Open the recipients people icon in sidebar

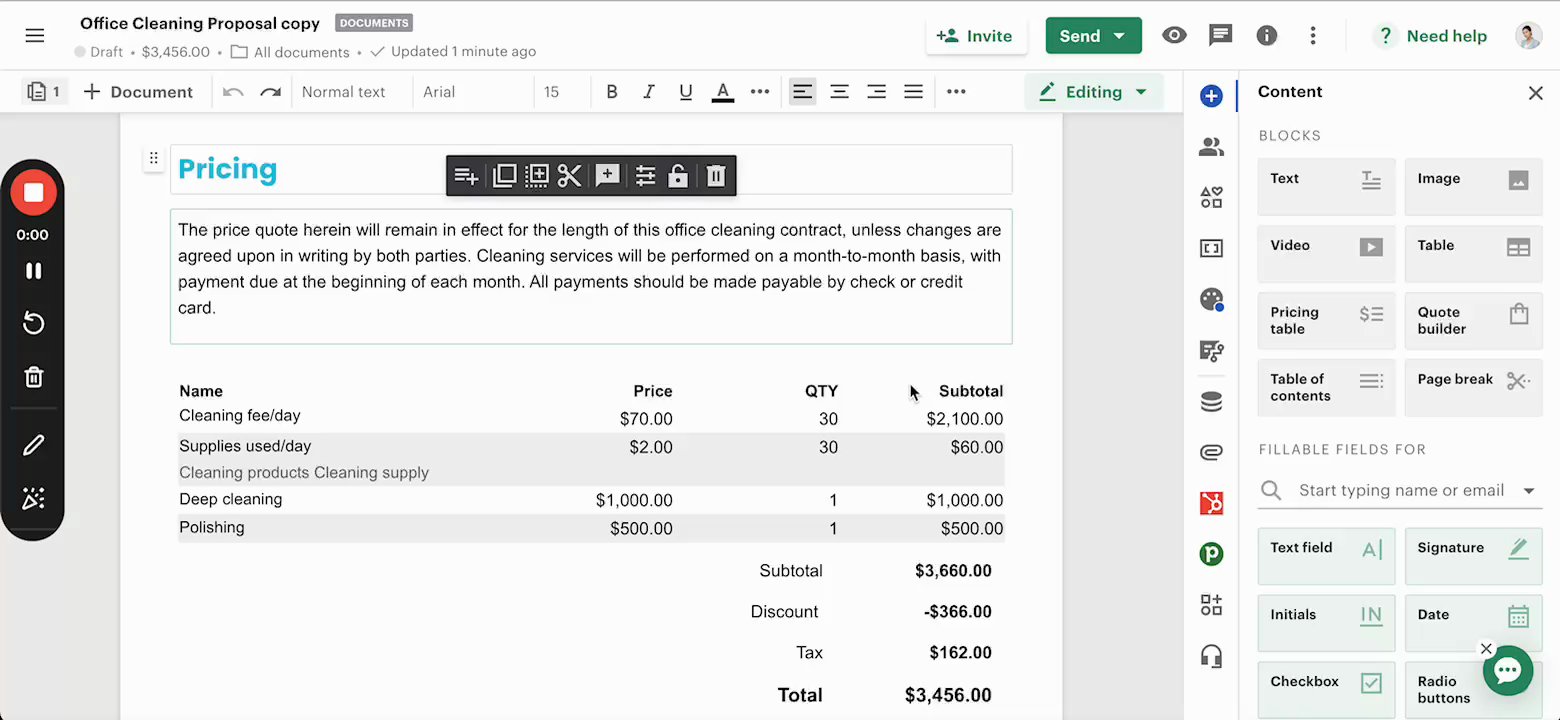pos(1211,148)
